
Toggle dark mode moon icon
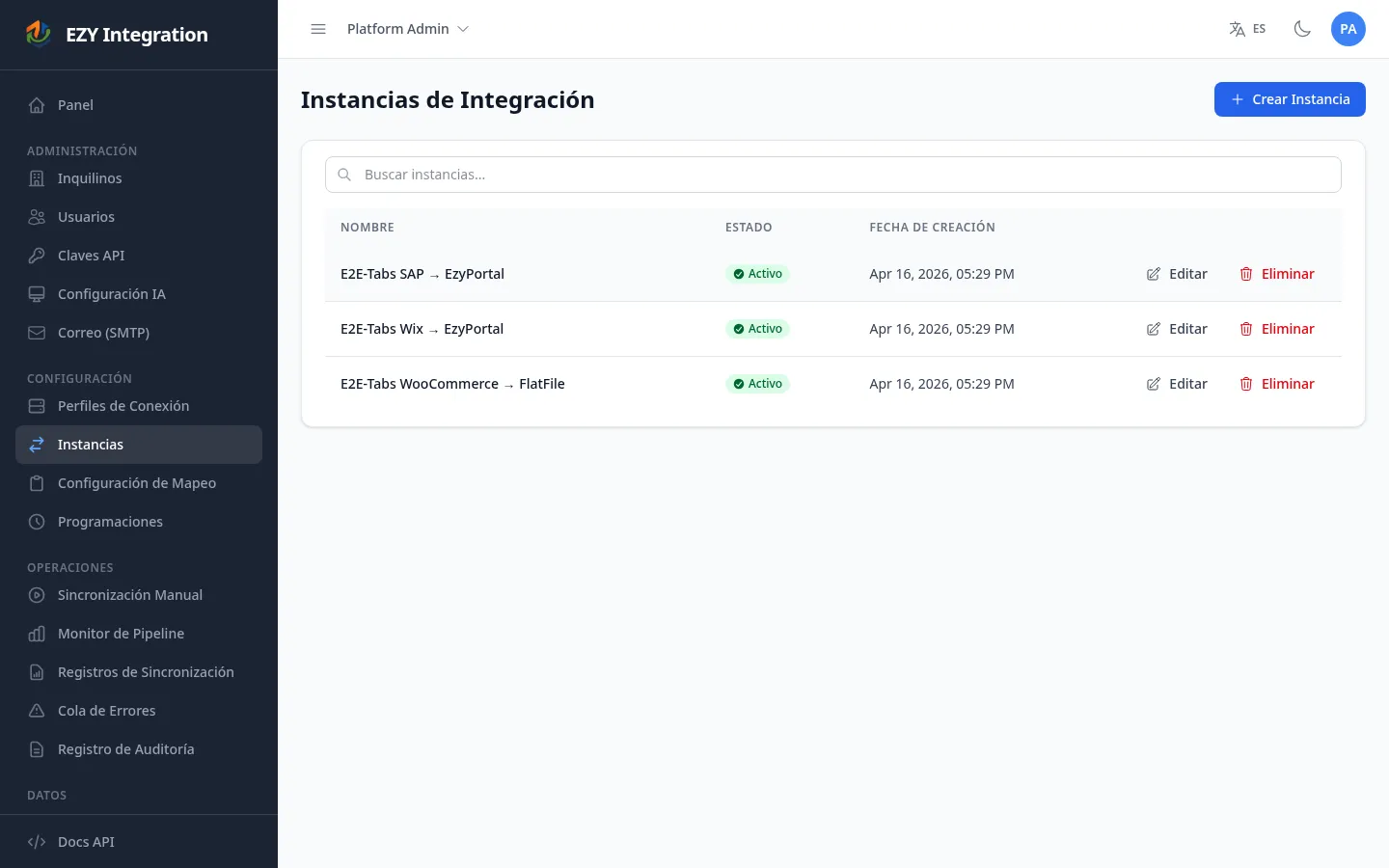1302,29
